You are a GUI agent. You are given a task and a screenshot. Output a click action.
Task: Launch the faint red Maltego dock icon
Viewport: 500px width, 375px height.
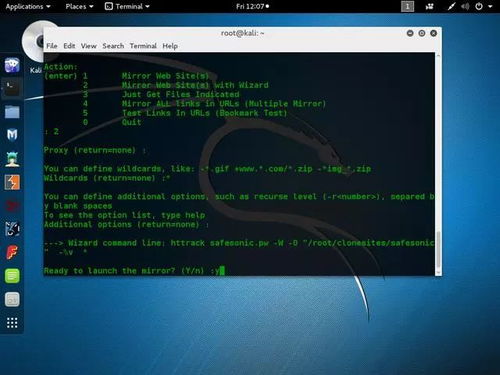coord(12,206)
